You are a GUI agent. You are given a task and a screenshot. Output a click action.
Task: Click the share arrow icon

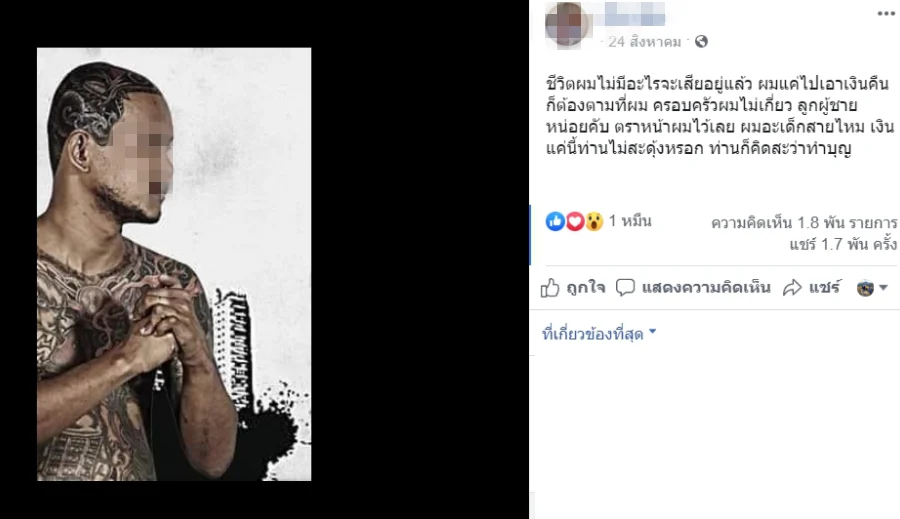pyautogui.click(x=792, y=288)
